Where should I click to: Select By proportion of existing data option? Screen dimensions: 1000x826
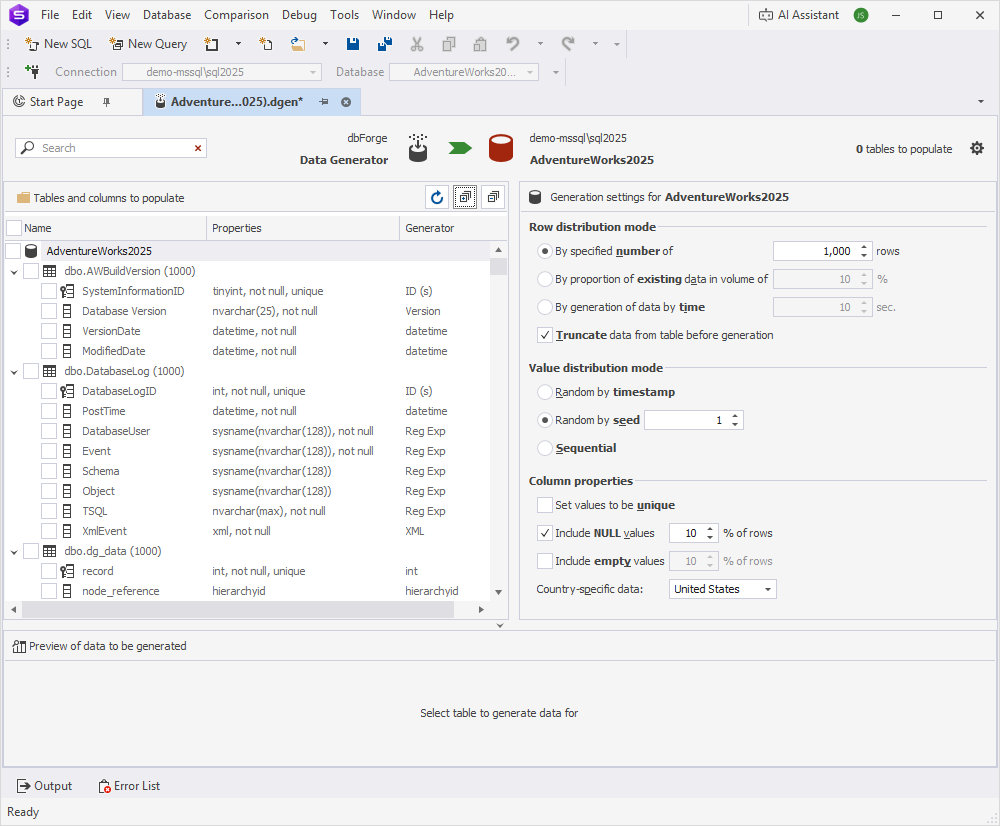click(x=544, y=279)
